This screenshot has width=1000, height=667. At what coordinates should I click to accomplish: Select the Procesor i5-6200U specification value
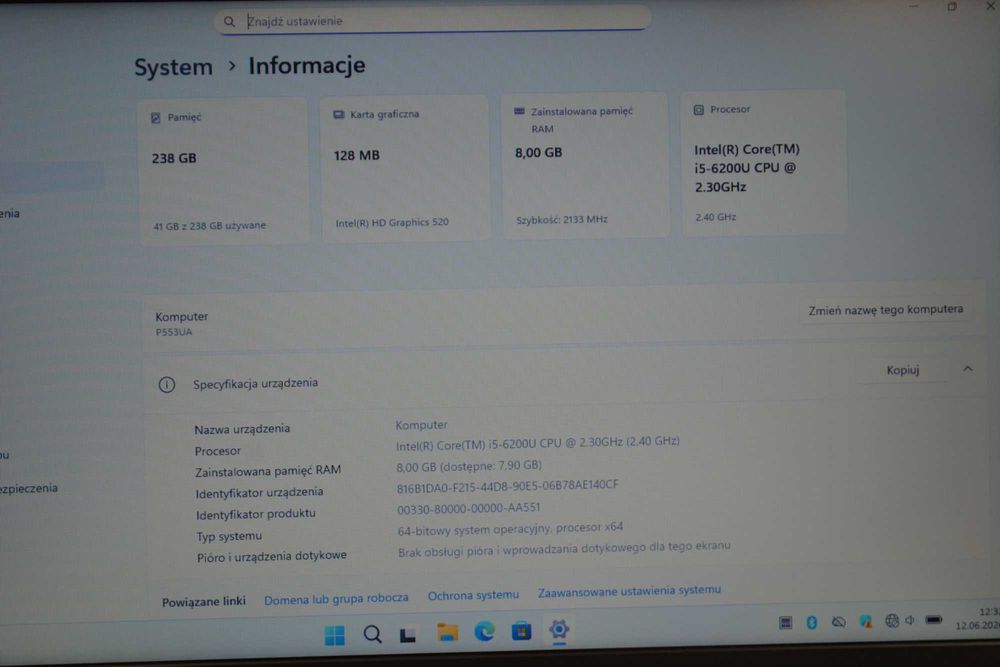click(538, 443)
